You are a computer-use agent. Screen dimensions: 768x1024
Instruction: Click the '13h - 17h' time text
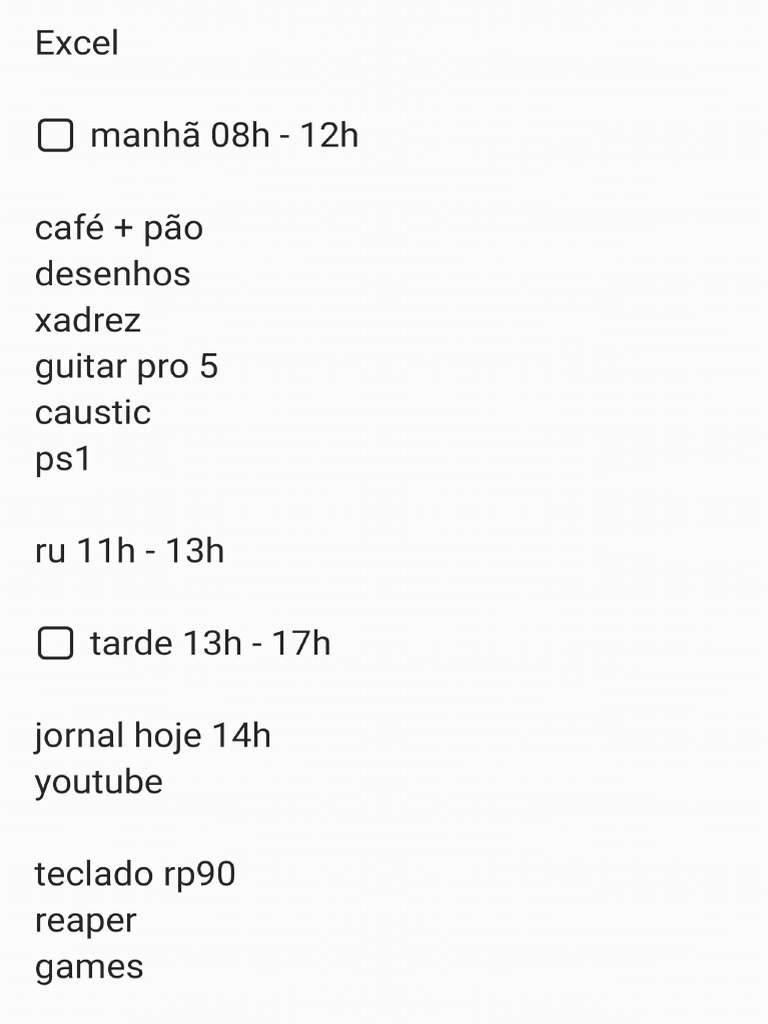pos(256,643)
